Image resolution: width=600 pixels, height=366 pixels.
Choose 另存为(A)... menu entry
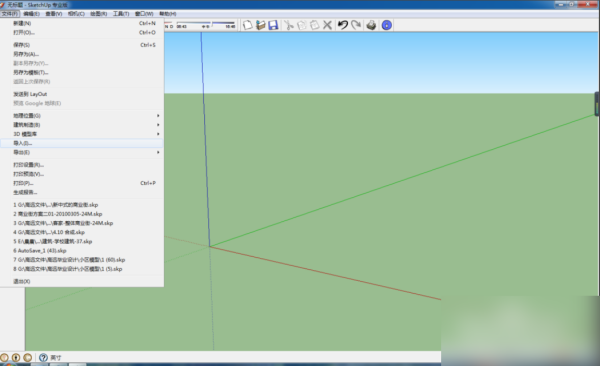82,54
